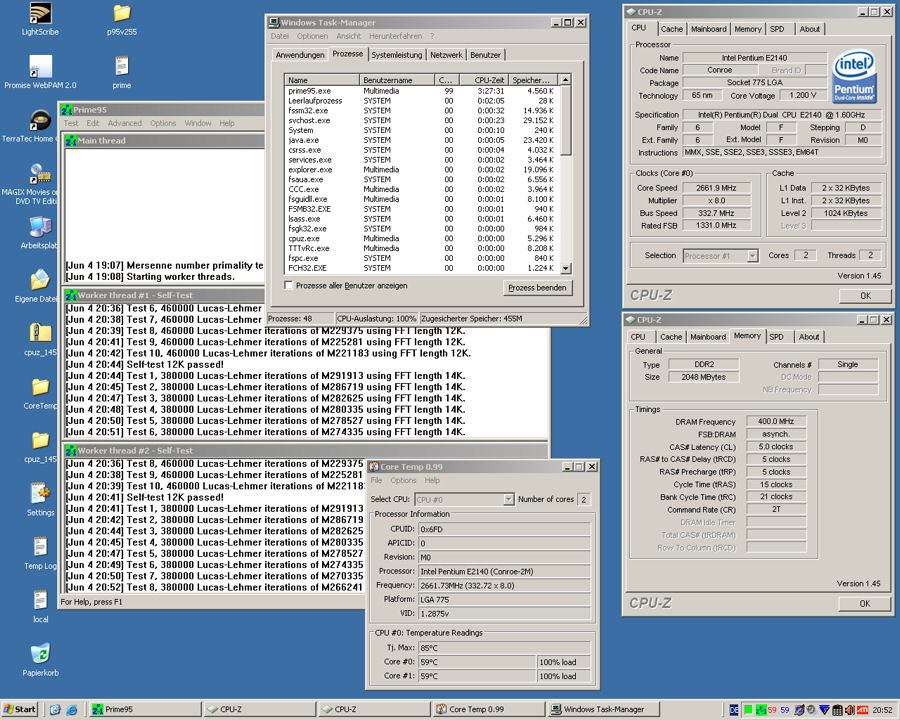
Task: Select the java.exe process row
Action: click(422, 141)
